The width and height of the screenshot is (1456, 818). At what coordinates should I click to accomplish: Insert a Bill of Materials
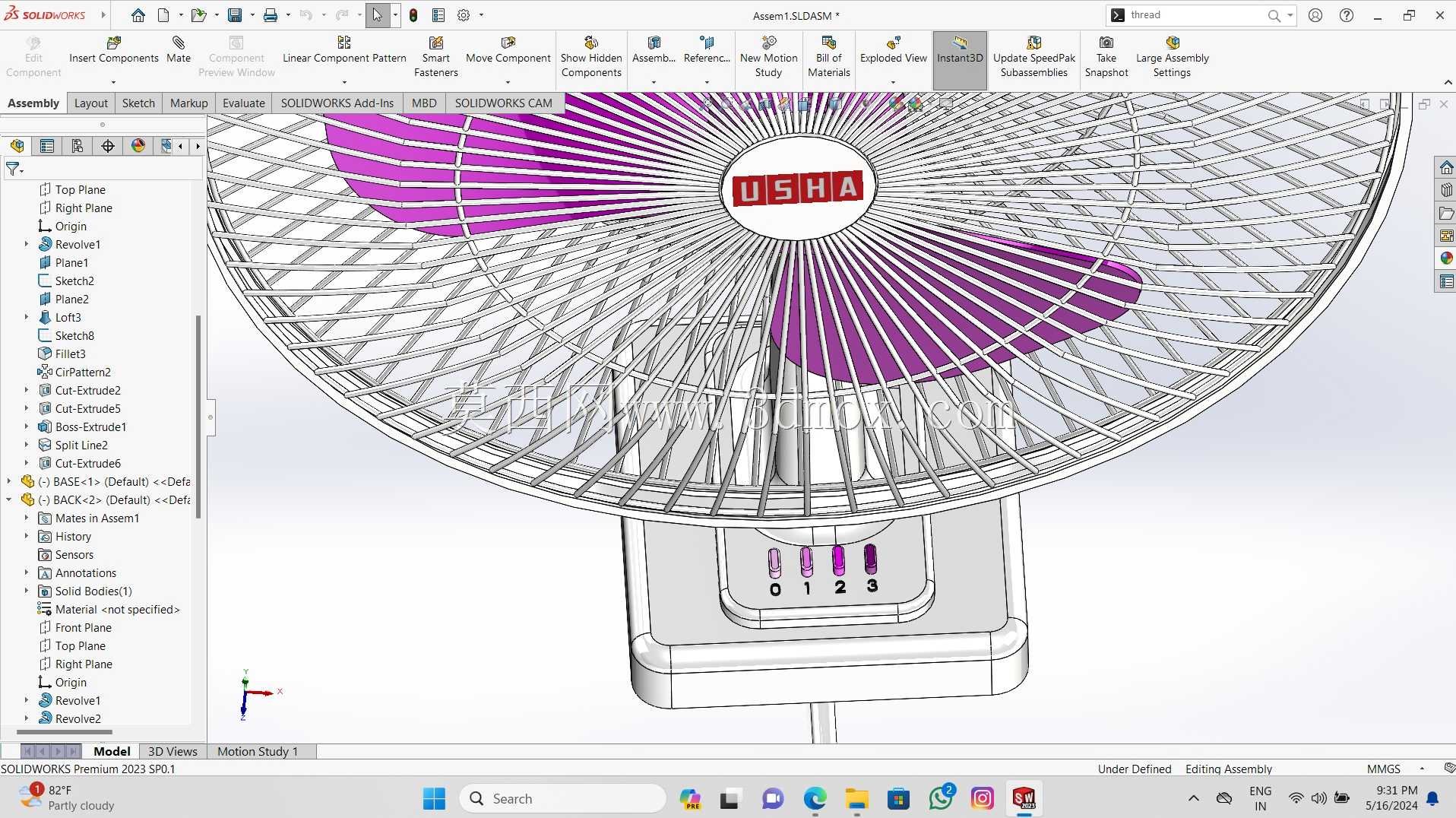(x=829, y=57)
